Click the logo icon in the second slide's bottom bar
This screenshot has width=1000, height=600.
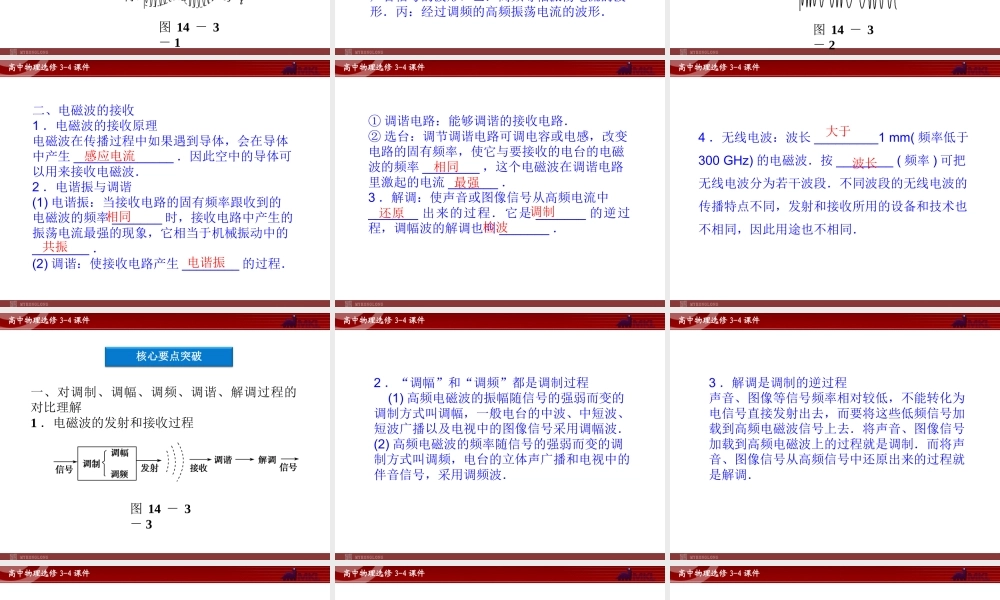(625, 68)
